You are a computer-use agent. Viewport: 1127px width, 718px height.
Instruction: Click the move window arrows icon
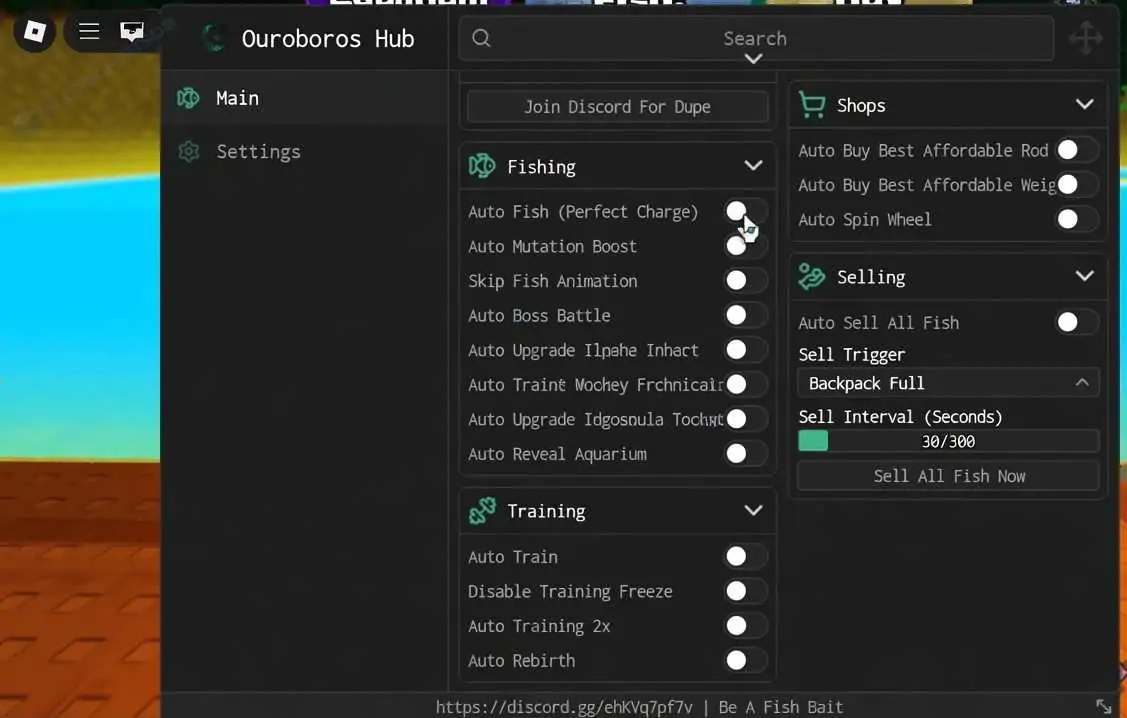(x=1085, y=37)
